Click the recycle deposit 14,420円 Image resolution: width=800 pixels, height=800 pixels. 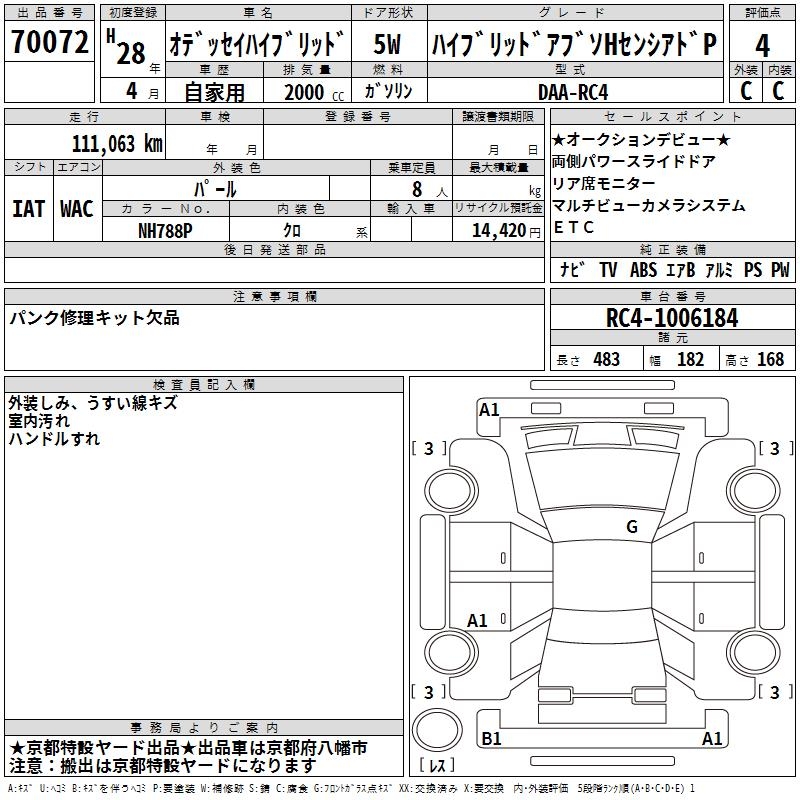(x=506, y=231)
